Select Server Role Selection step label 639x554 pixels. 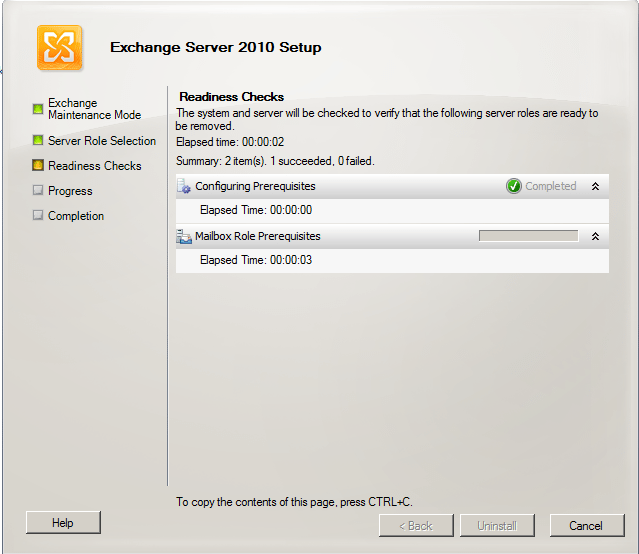tap(102, 141)
